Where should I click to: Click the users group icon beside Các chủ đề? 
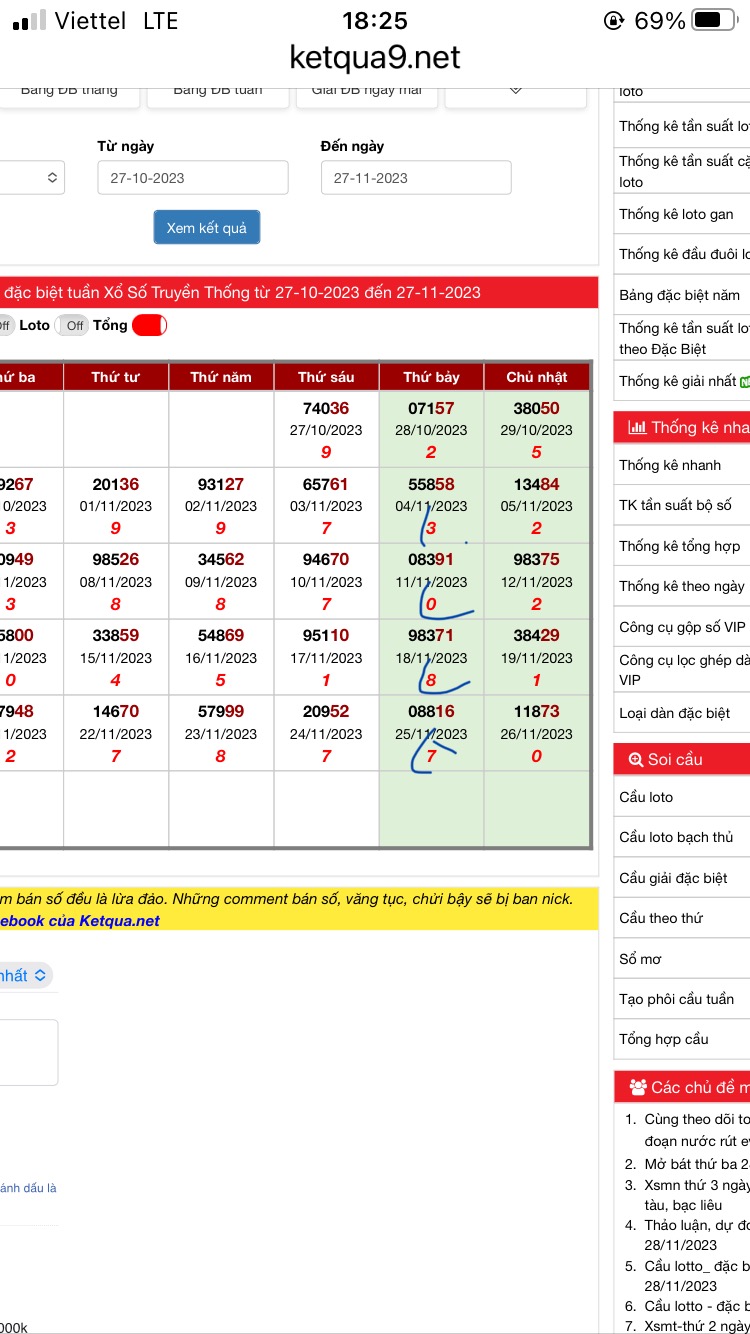pos(637,1087)
